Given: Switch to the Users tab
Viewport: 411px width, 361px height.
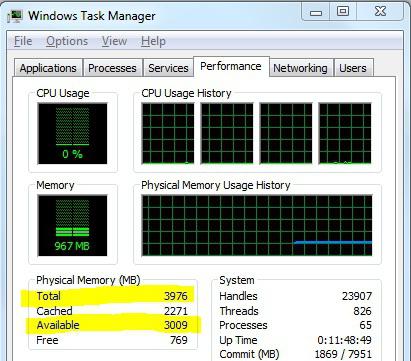Looking at the screenshot, I should coord(353,68).
